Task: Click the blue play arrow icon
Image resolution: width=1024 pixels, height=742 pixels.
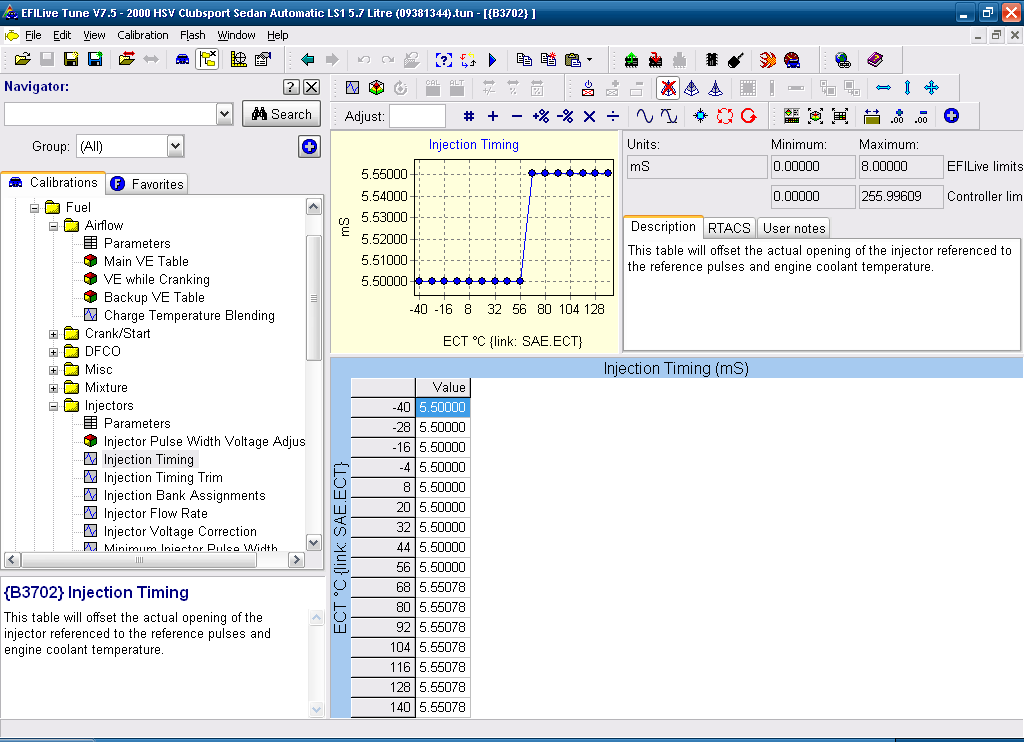Action: pyautogui.click(x=492, y=60)
